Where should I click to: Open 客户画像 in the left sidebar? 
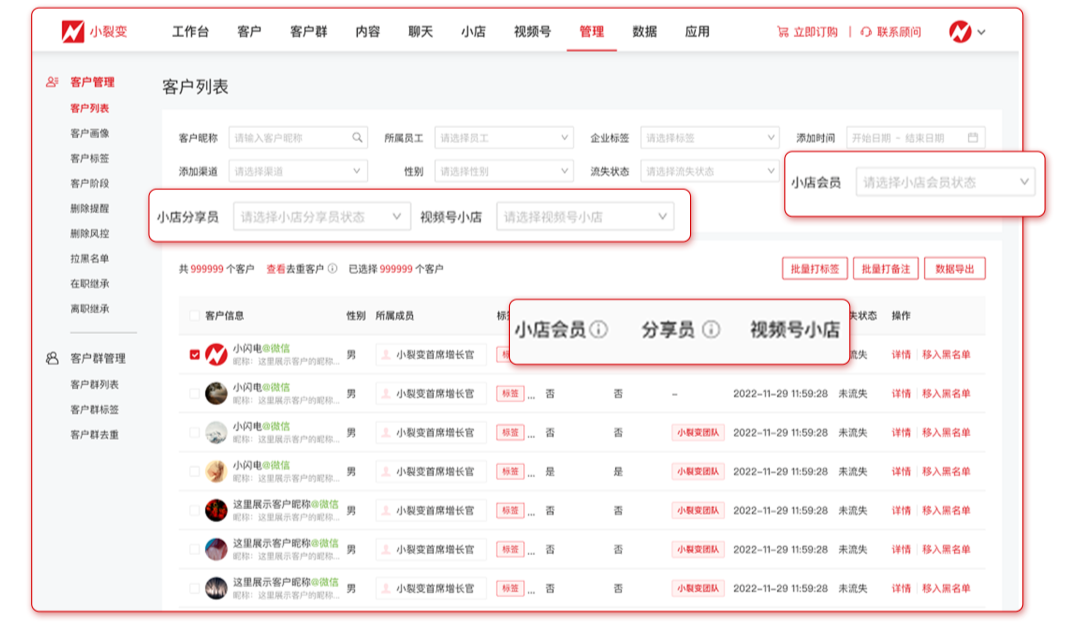pos(90,133)
